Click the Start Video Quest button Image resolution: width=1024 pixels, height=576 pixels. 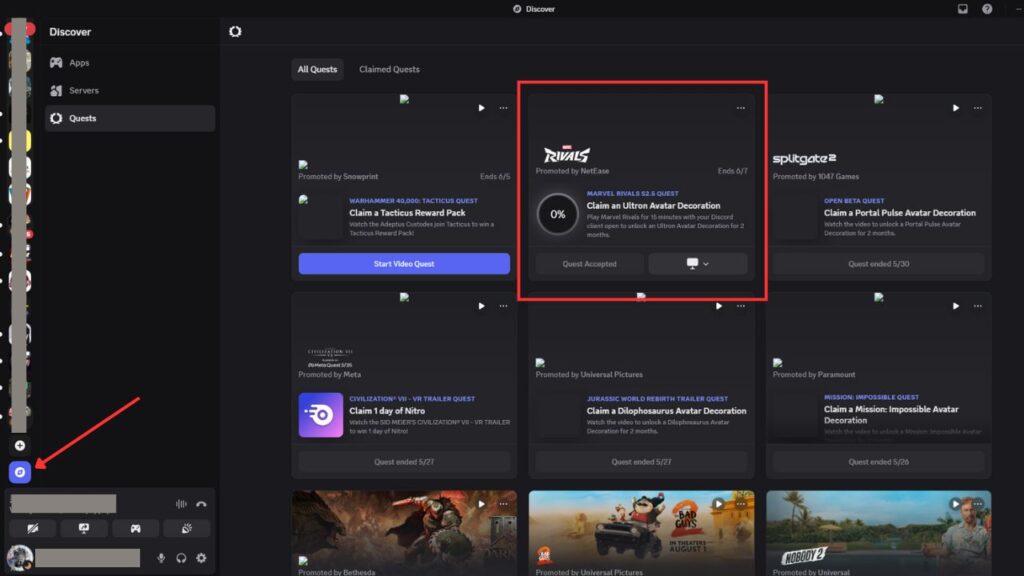pos(404,264)
